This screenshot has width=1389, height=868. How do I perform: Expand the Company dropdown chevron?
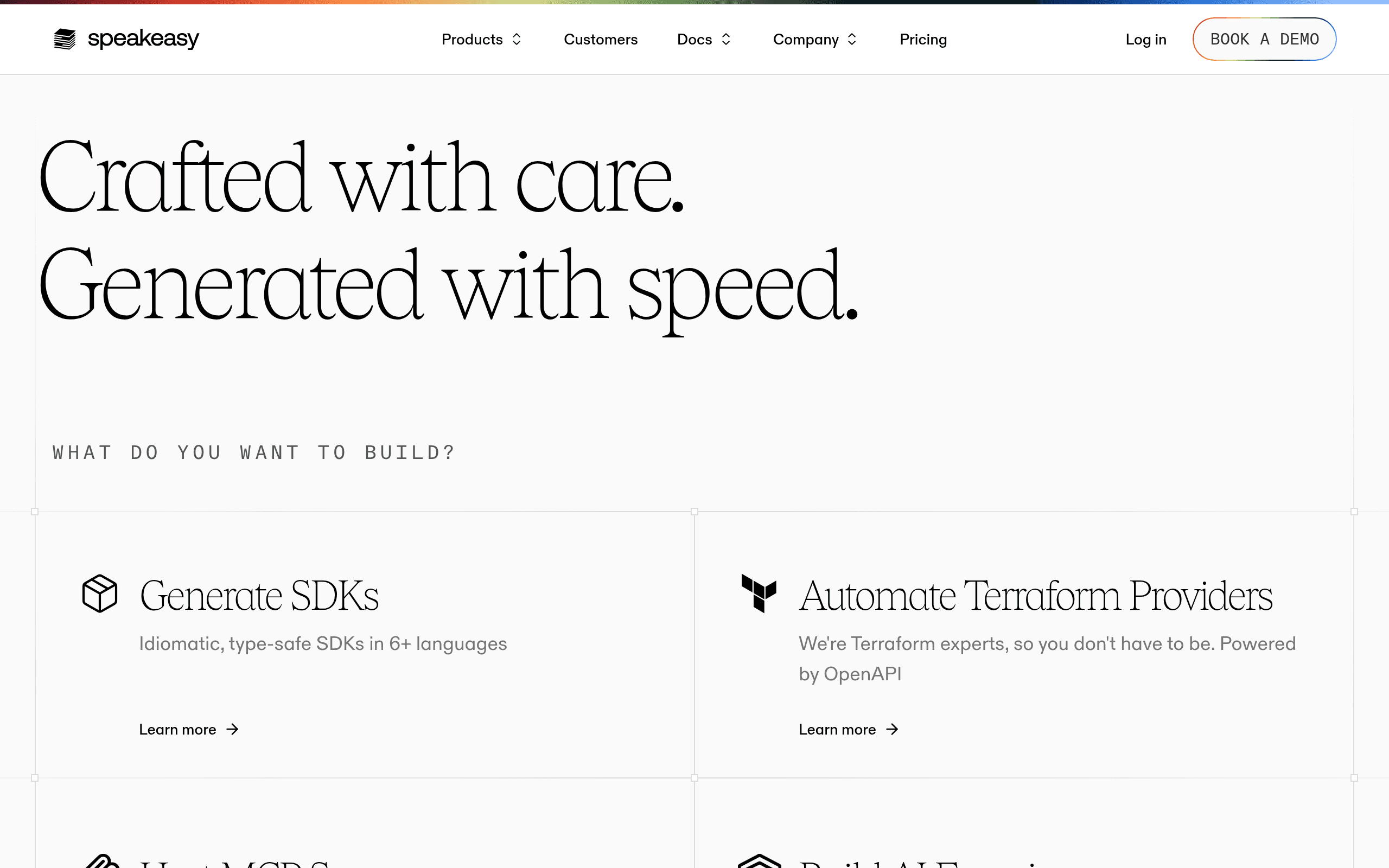point(852,39)
